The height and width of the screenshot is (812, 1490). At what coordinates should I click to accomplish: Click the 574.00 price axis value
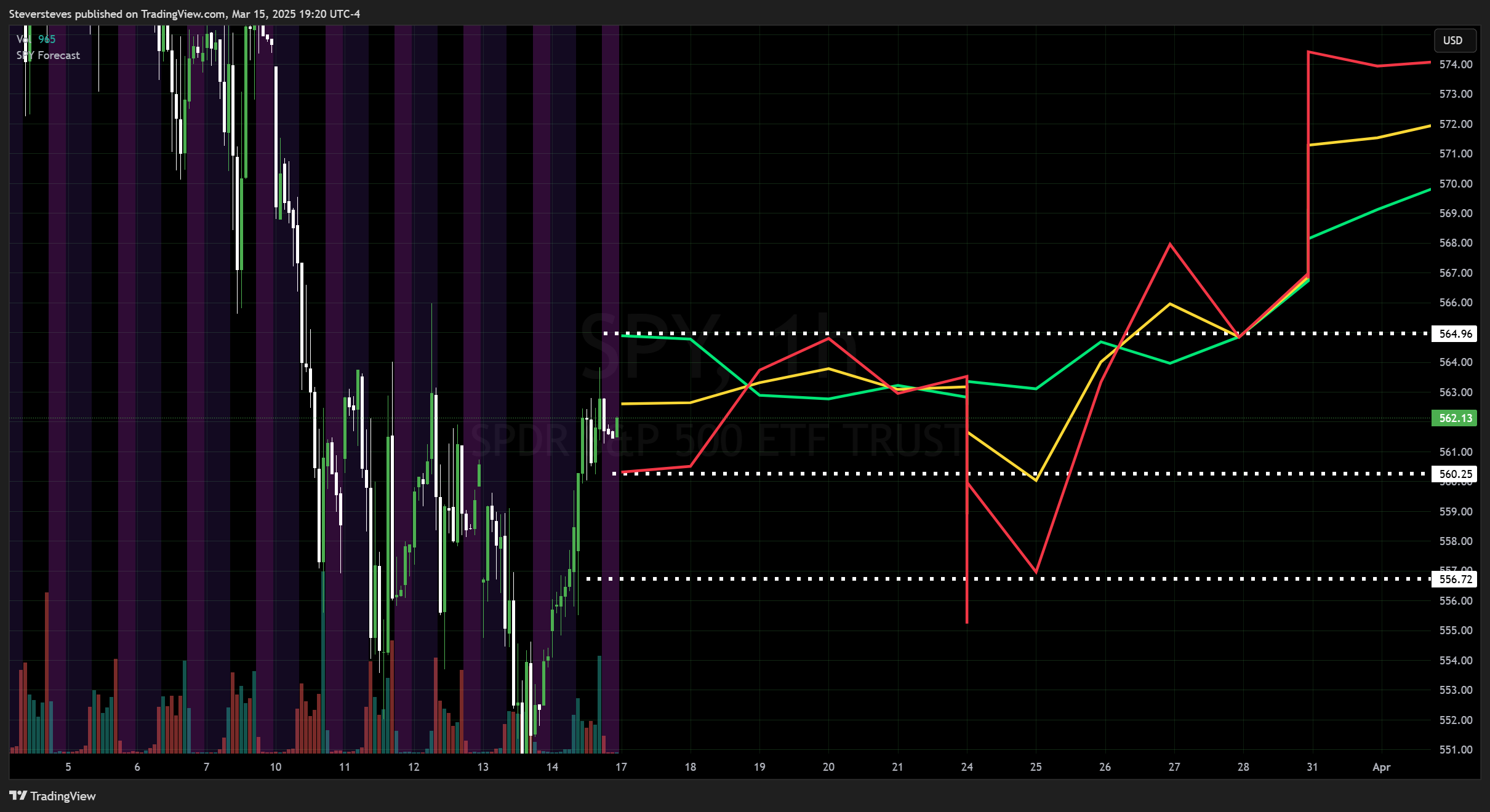tap(1456, 64)
